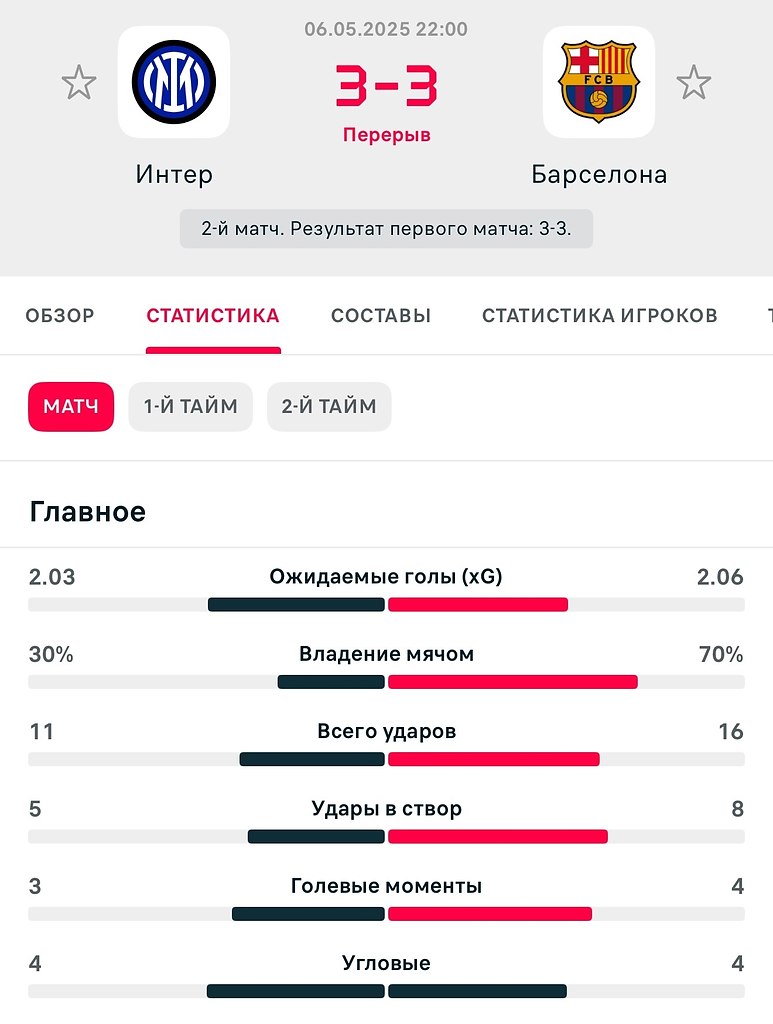Click the Угловые corners stat bar
Screen dimensions: 773x1024
point(386,991)
